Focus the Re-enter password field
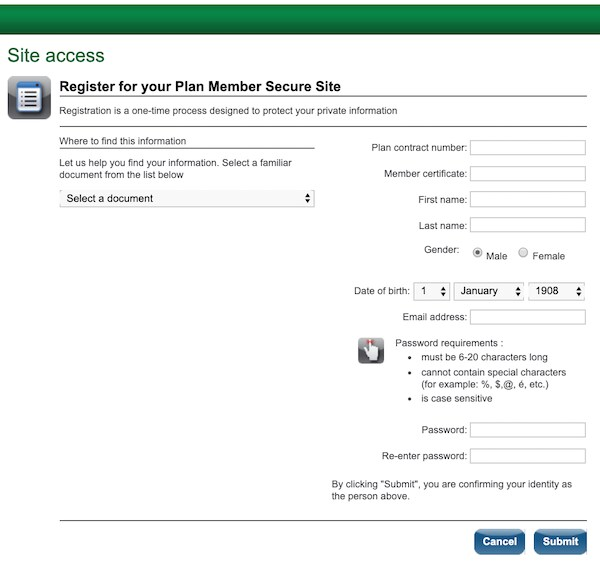Viewport: 600px width, 570px height. tap(528, 456)
